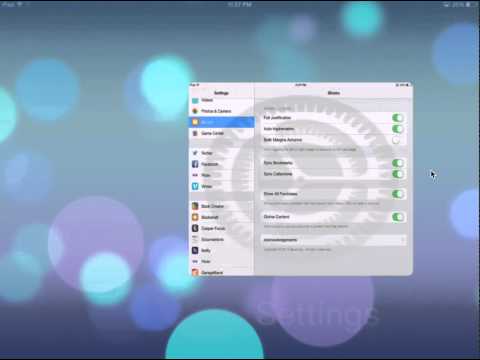The height and width of the screenshot is (360, 480).
Task: Tap the clock in the iPad status bar
Action: [240, 4]
